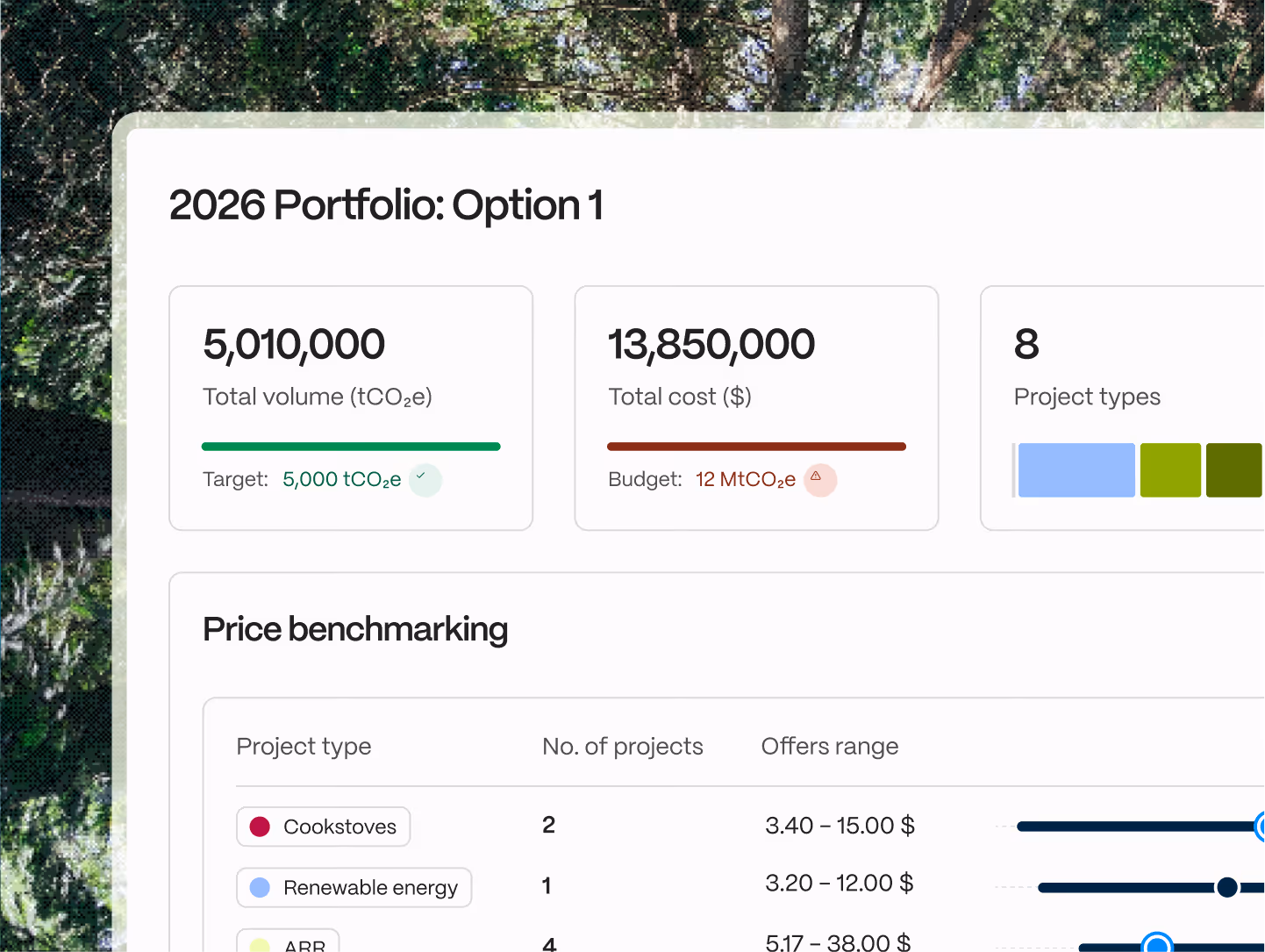The width and height of the screenshot is (1265, 952).
Task: Click the red Total cost progress bar
Action: coord(756,447)
